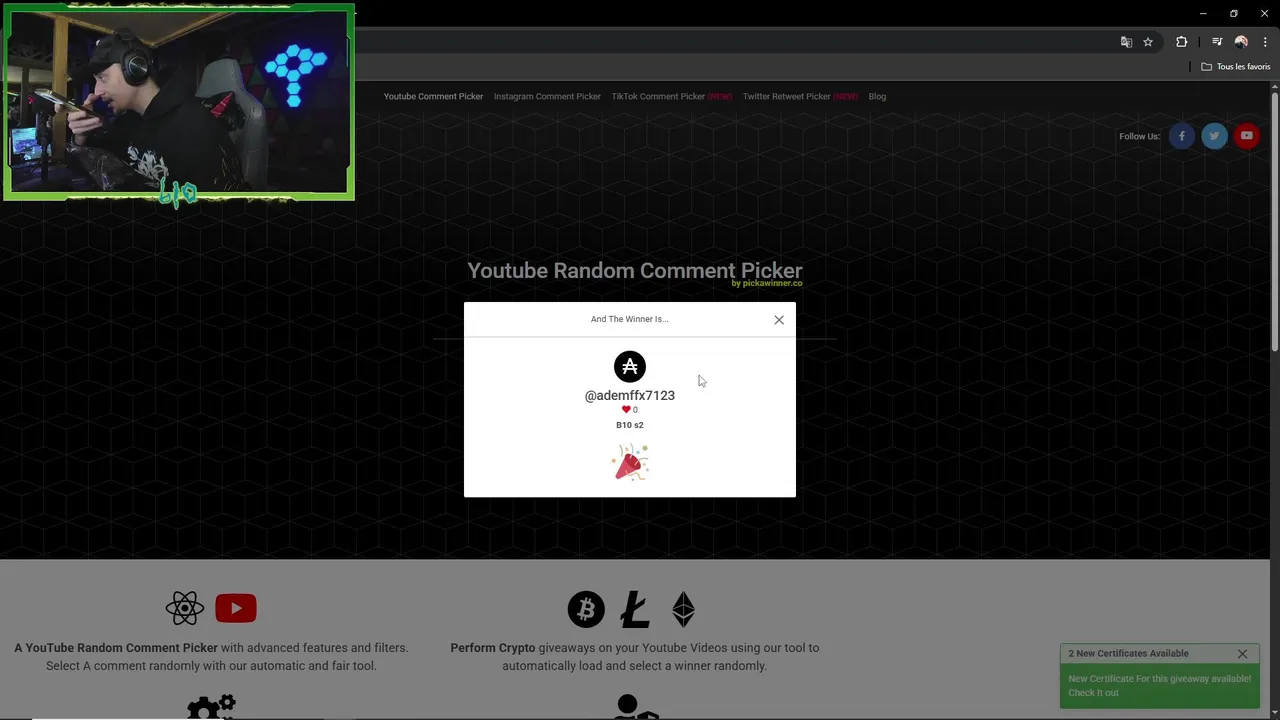Screen dimensions: 1280x720
Task: Follow on YouTube icon
Action: pyautogui.click(x=1246, y=136)
